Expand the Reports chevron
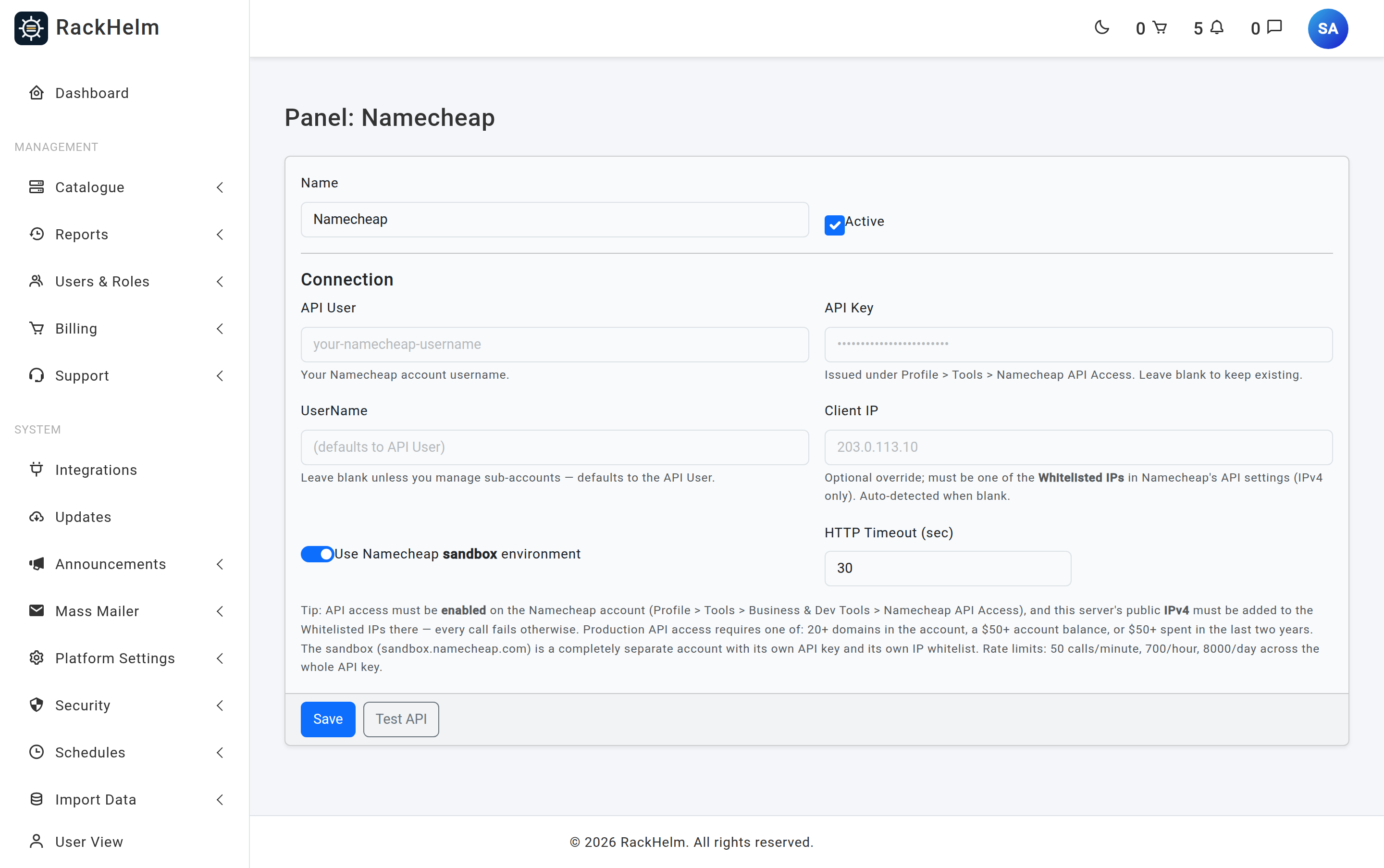Screen dimensions: 1384x868 click(220, 234)
